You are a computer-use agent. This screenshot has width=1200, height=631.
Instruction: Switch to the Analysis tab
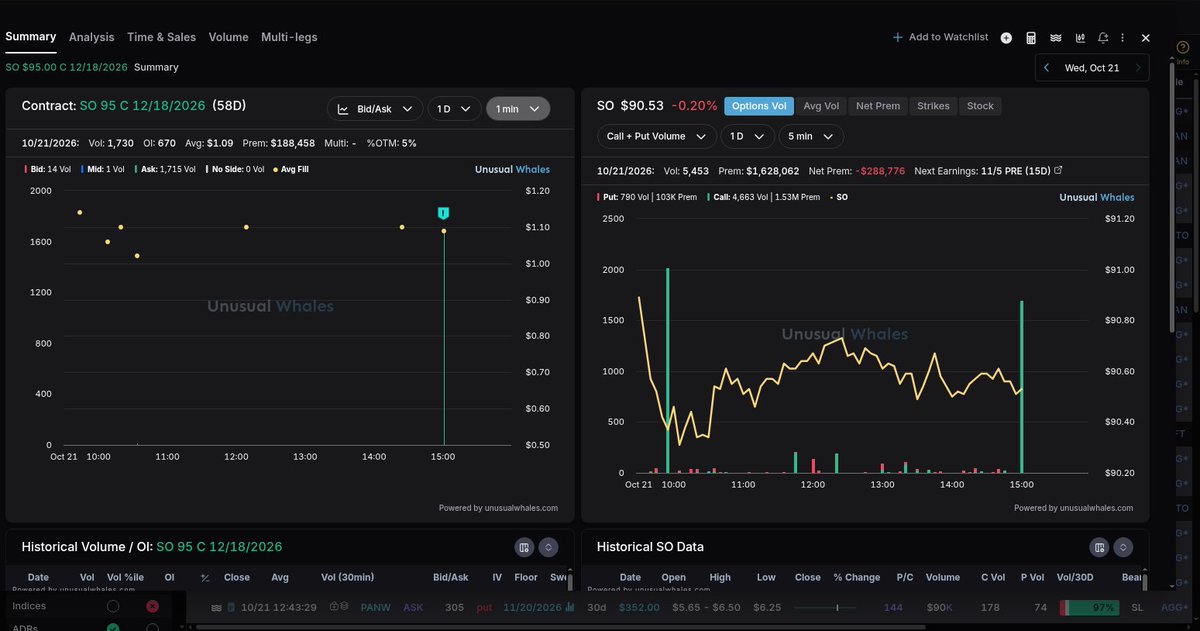92,37
